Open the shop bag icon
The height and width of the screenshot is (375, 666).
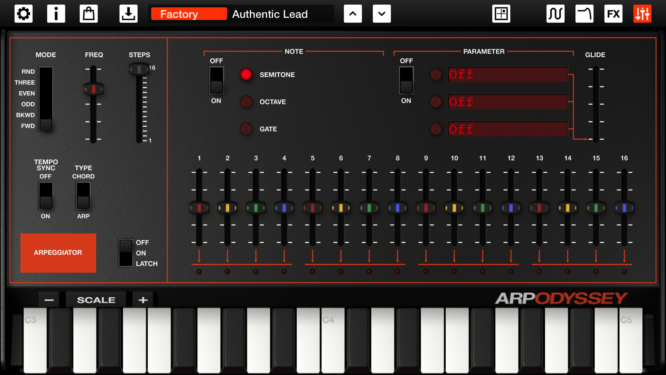tap(89, 14)
